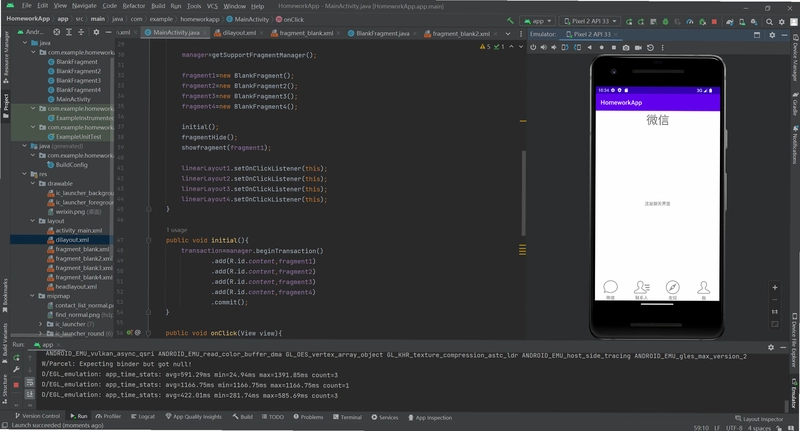Click emulator Home circle button
This screenshot has width=800, height=431.
click(x=602, y=47)
